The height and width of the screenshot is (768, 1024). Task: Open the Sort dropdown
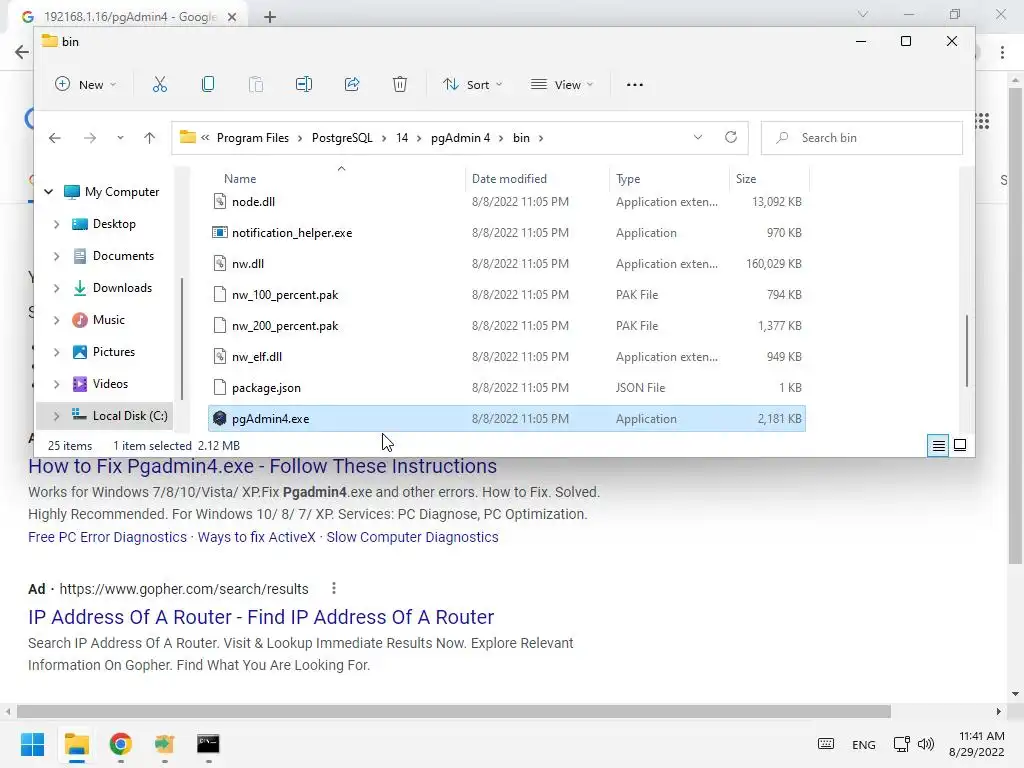click(473, 84)
